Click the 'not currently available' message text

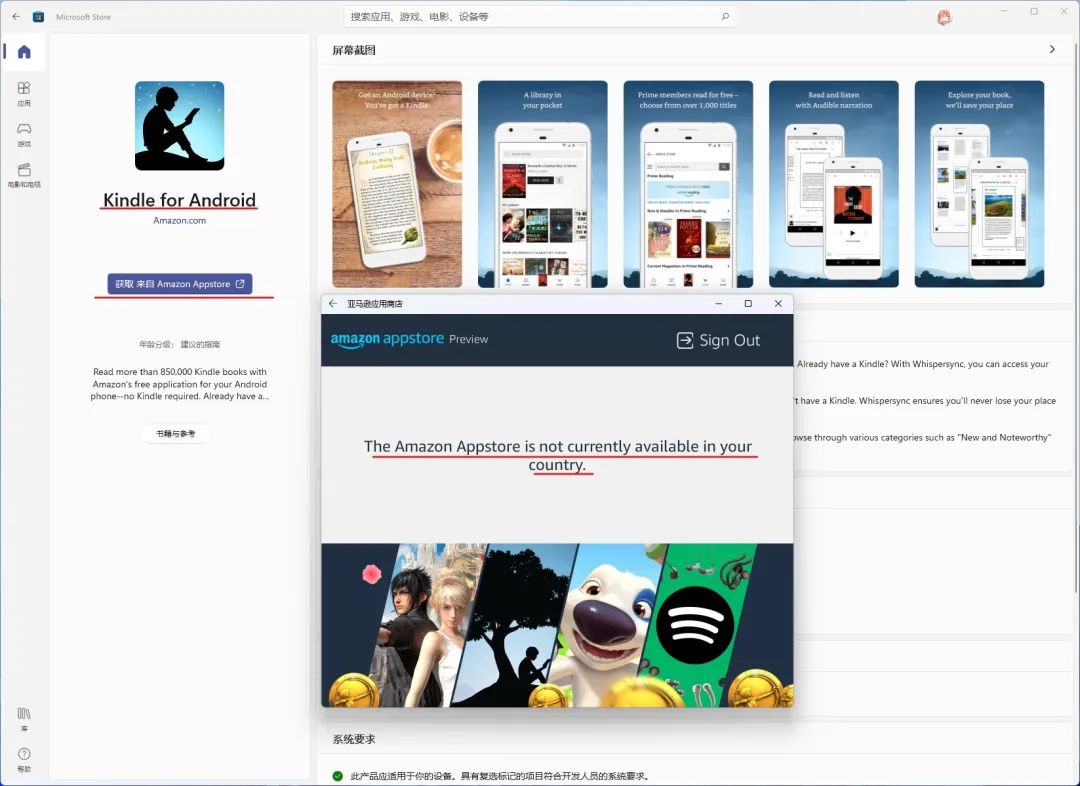558,455
